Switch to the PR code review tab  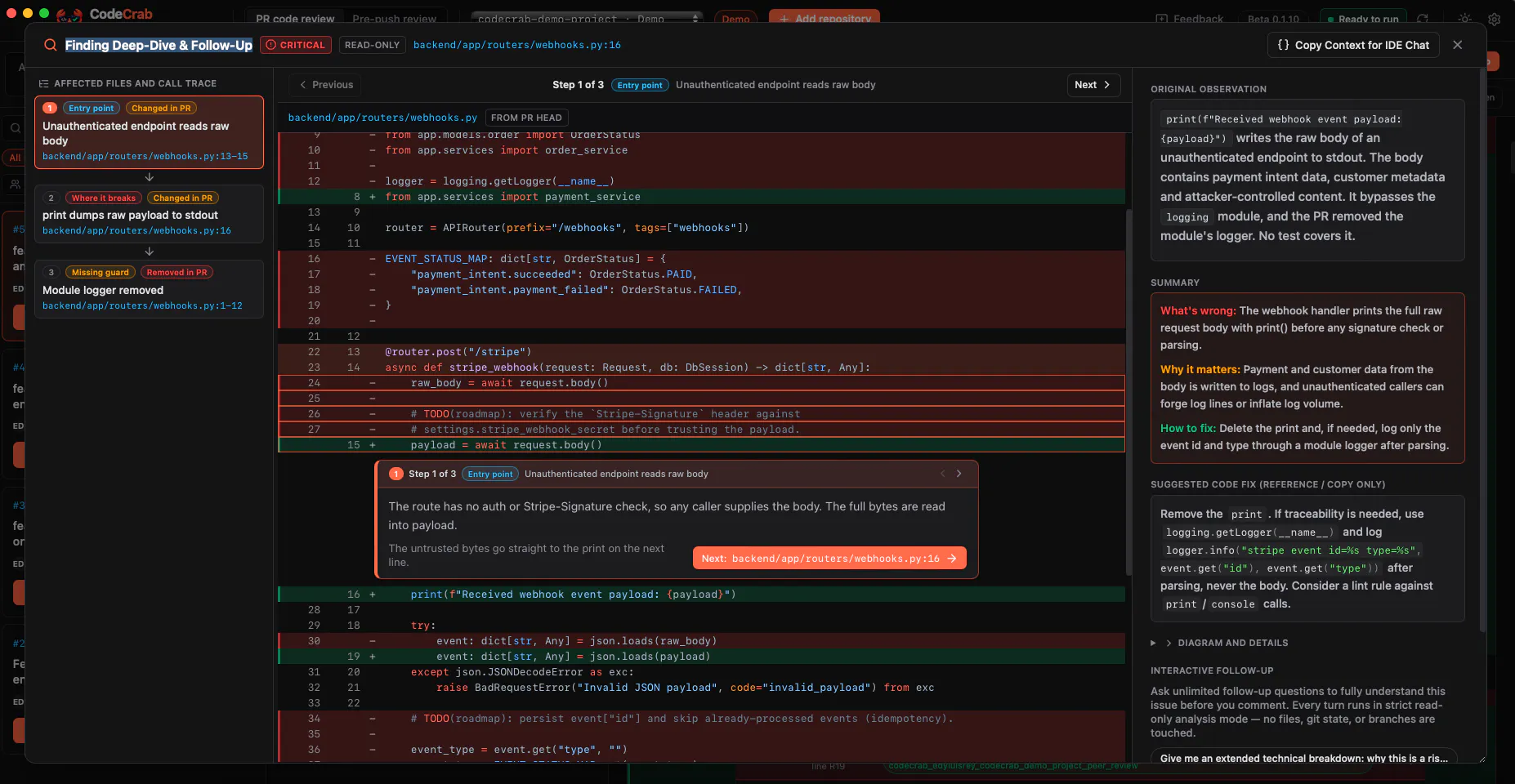pyautogui.click(x=295, y=19)
